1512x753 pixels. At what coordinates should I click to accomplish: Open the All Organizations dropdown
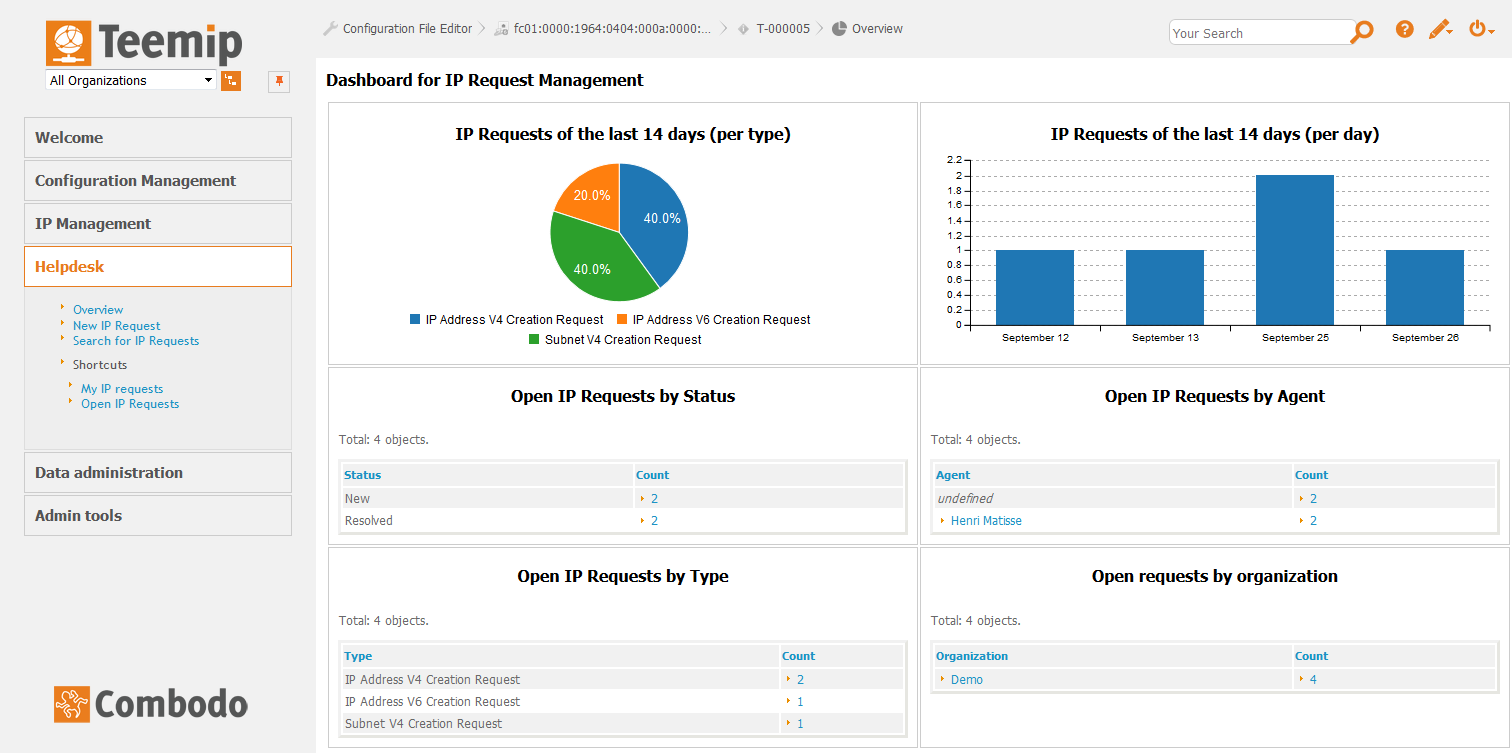tap(131, 81)
